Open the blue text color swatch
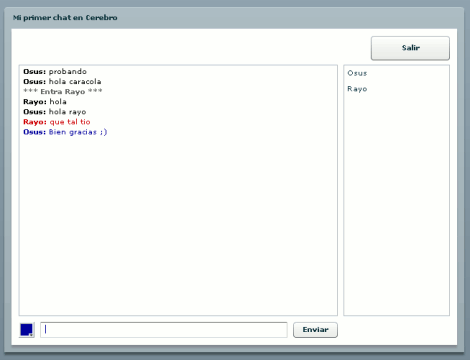Image resolution: width=470 pixels, height=360 pixels. 27,330
